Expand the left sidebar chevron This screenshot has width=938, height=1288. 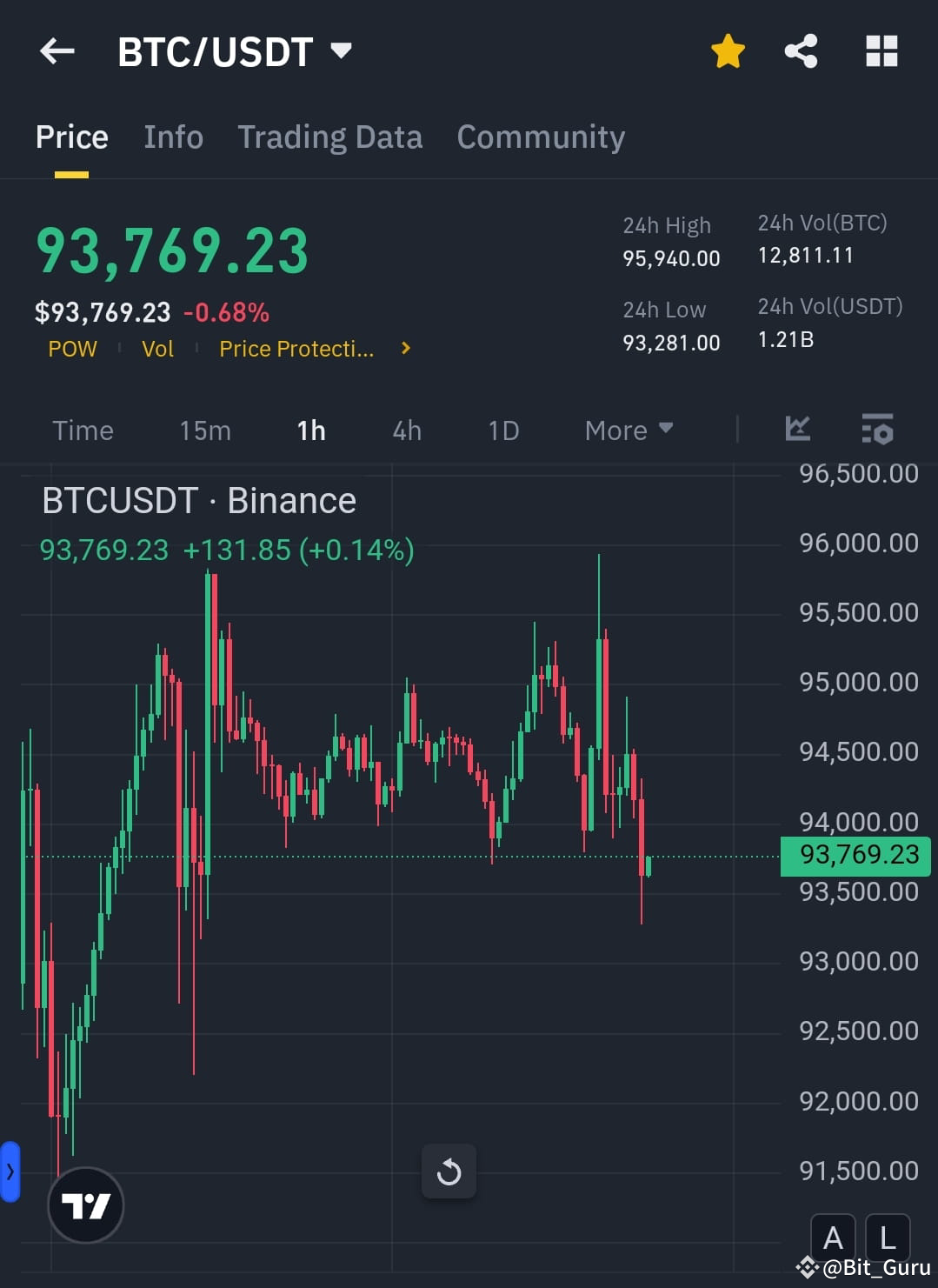(x=10, y=1171)
